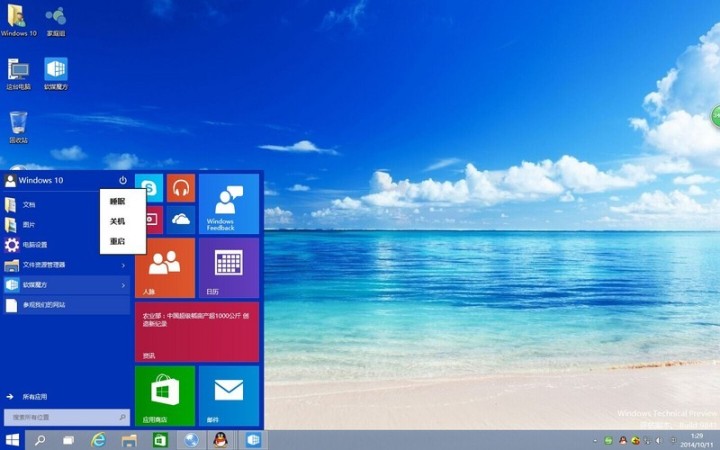Open the 邮件 Mail tile
The width and height of the screenshot is (720, 450).
(229, 396)
